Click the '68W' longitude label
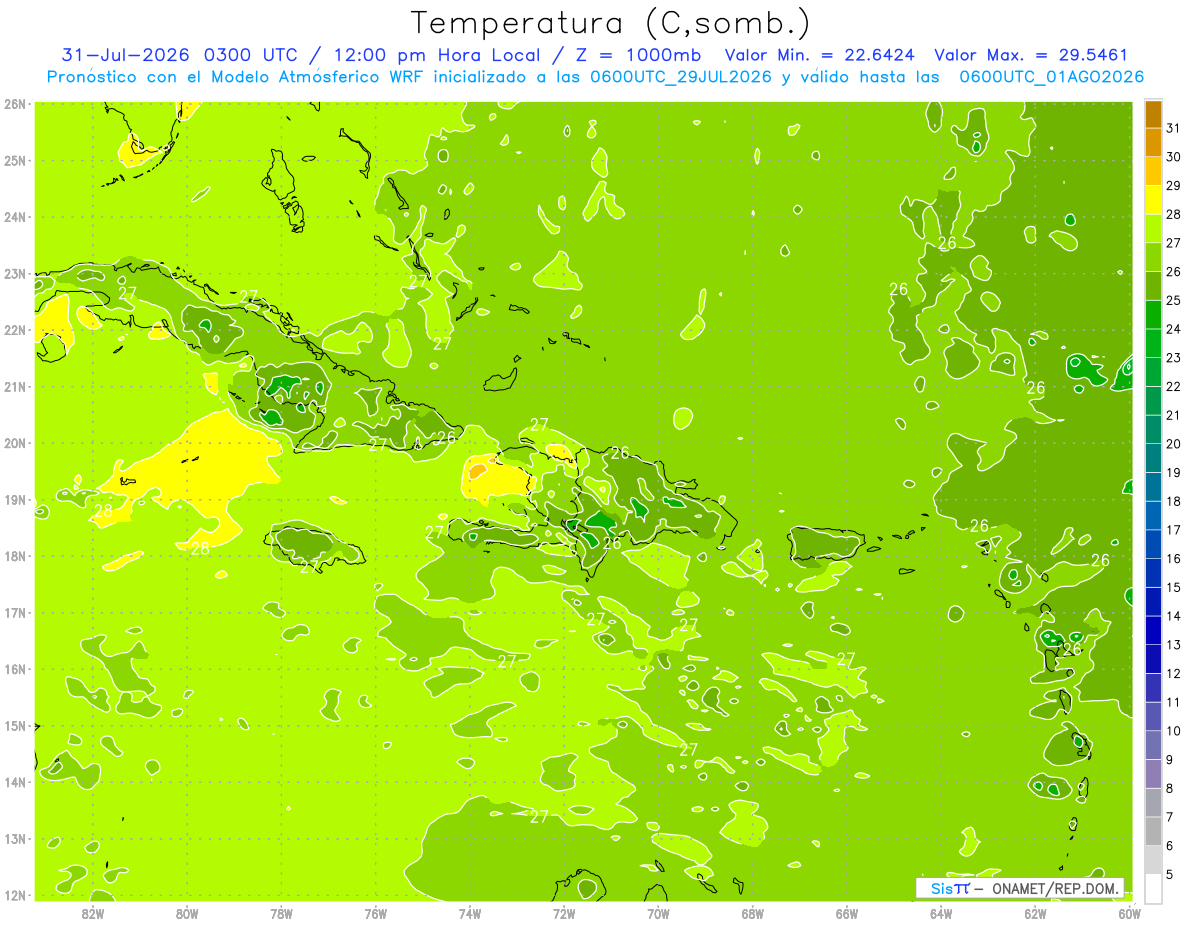The width and height of the screenshot is (1200, 927). pos(753,913)
